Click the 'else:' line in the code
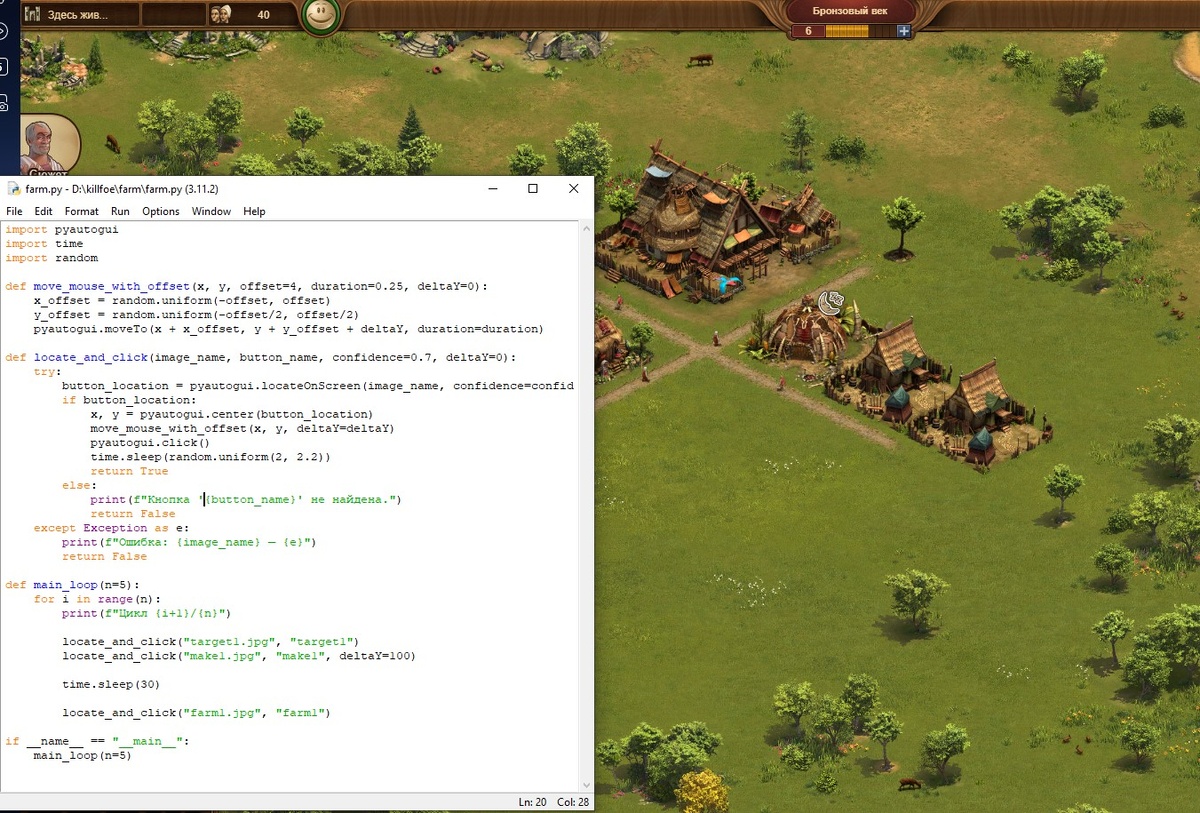 (x=78, y=485)
